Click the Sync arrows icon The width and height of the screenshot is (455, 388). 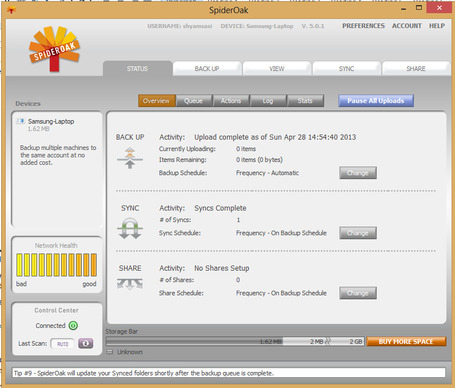(130, 228)
